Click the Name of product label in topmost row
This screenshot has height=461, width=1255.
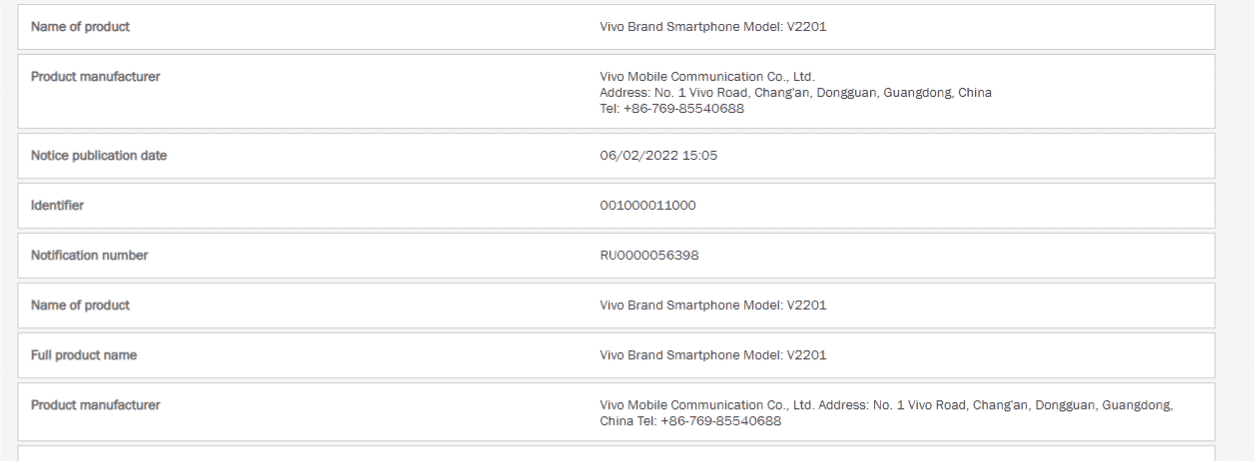(x=80, y=27)
